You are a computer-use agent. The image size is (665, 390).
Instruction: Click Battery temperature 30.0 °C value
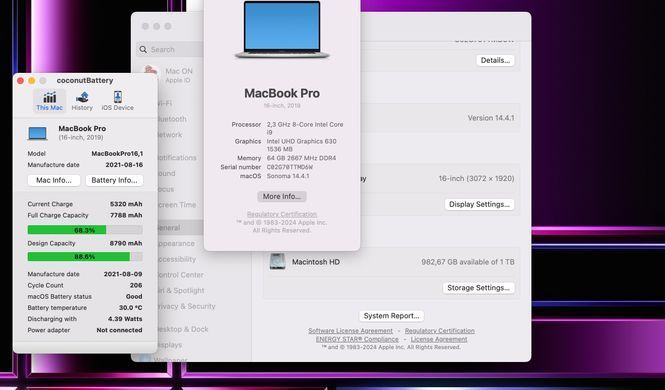[130, 308]
